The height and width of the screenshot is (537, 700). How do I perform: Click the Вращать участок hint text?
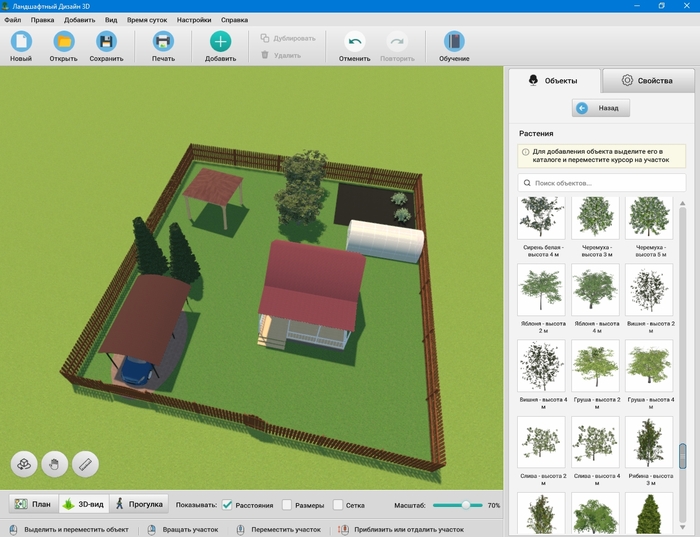click(x=190, y=529)
